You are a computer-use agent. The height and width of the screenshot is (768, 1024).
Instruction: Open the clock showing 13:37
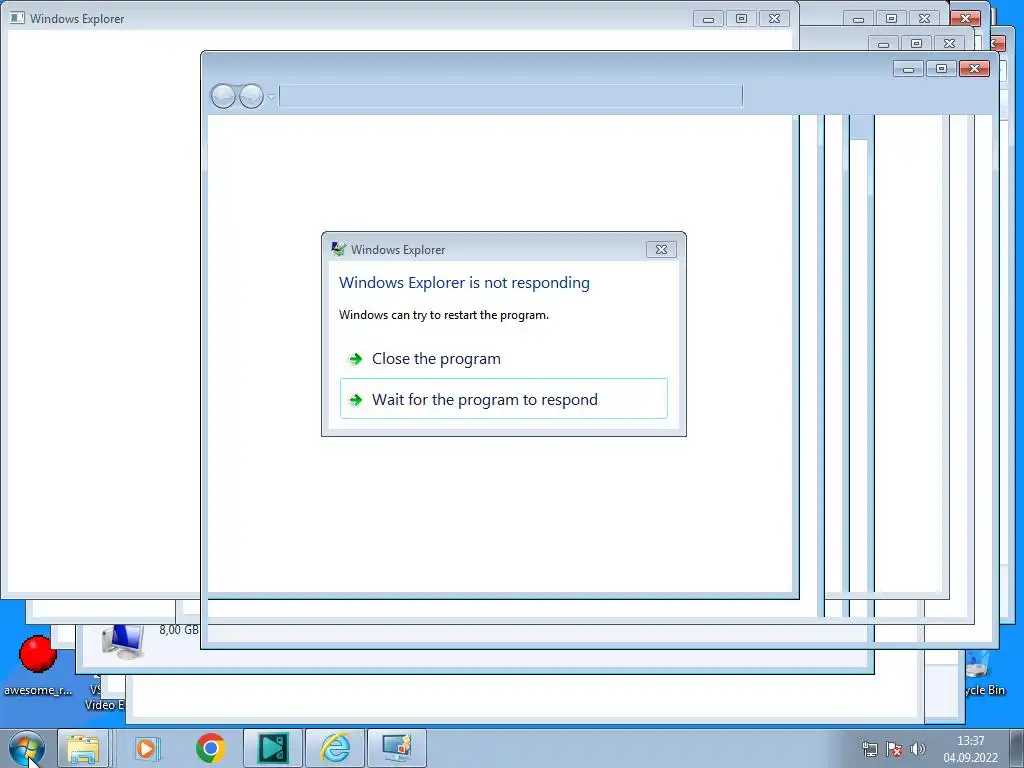(970, 749)
